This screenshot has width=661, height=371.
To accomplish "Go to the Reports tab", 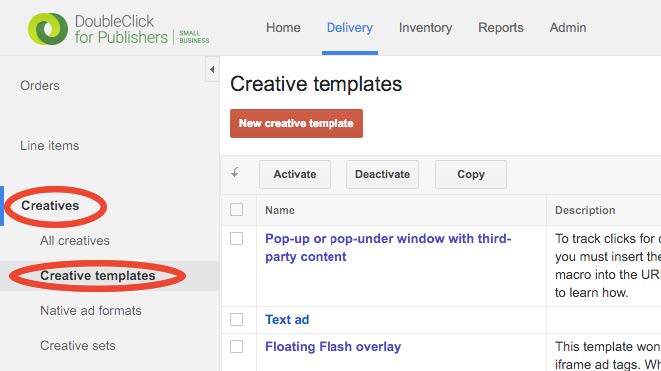I will (501, 28).
